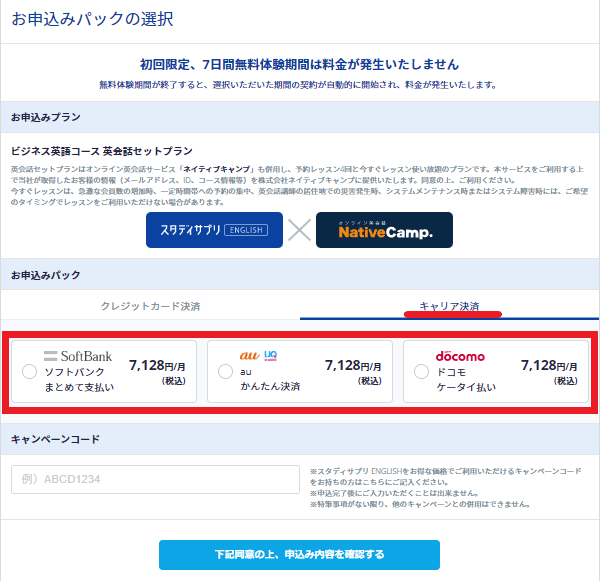600x581 pixels.
Task: Click the SoftBank logo
Action: click(78, 356)
